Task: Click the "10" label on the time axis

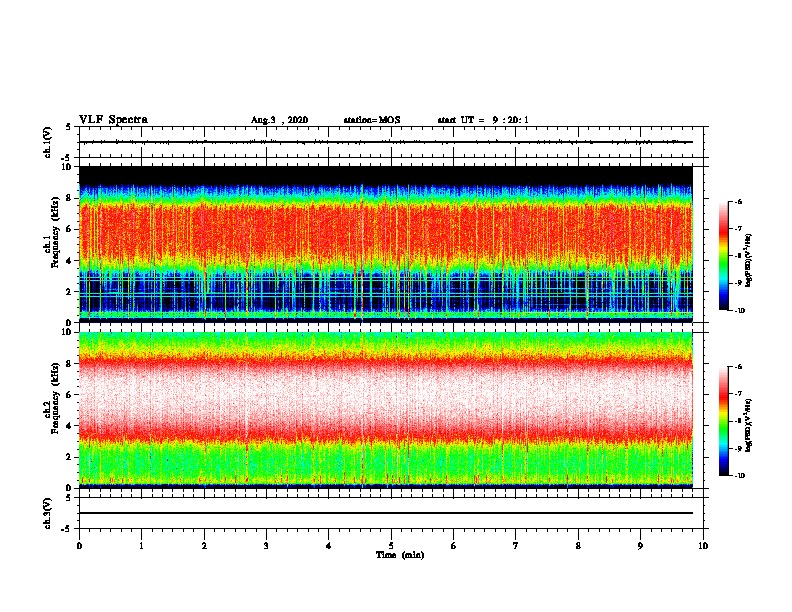Action: click(703, 545)
